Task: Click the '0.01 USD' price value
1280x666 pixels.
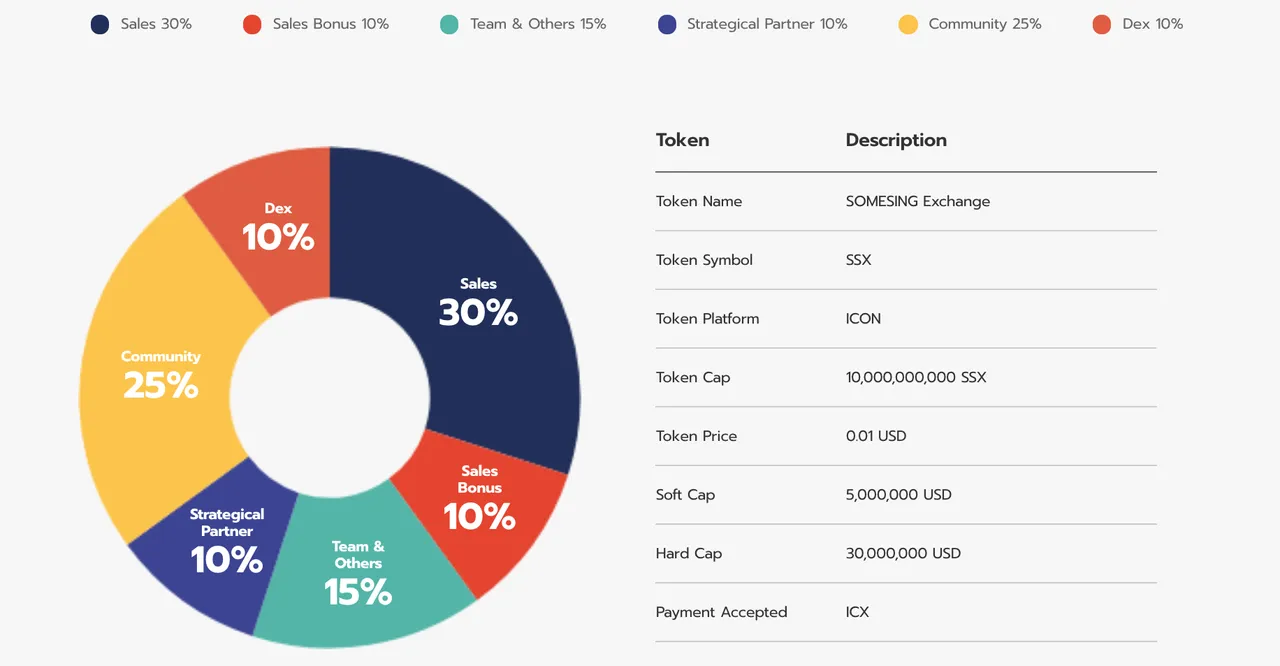Action: click(876, 436)
